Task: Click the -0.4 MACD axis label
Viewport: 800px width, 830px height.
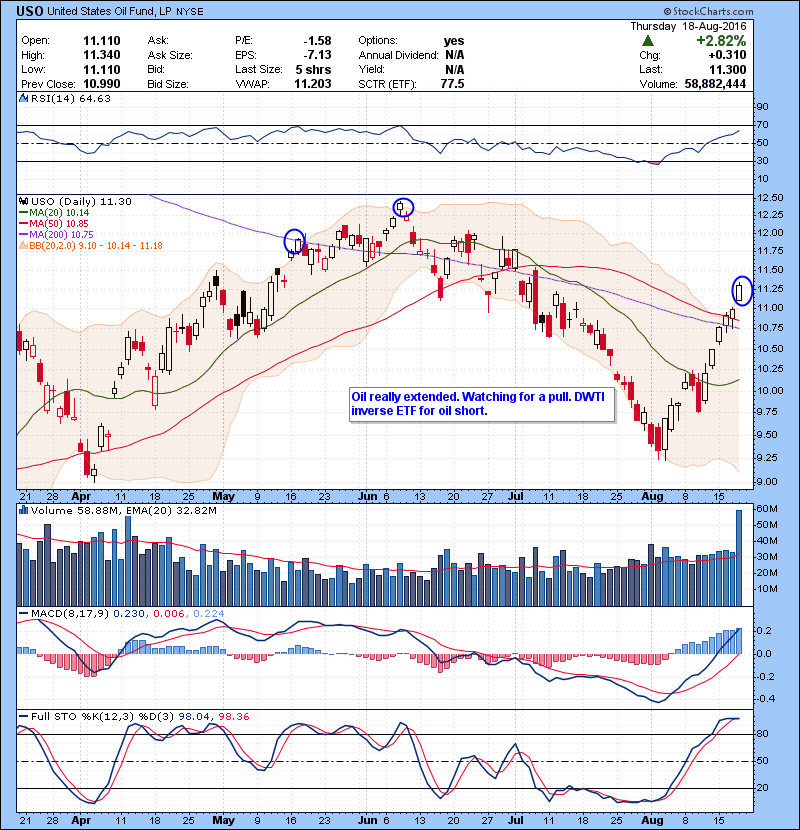Action: coord(767,699)
